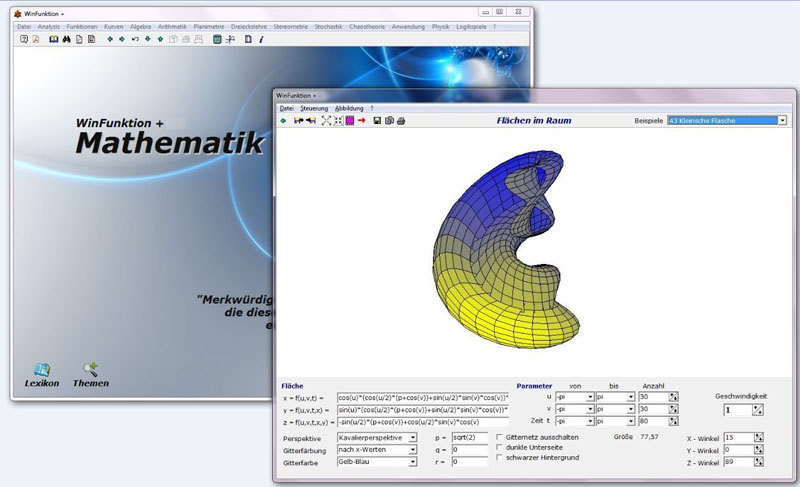This screenshot has height=487, width=800.
Task: Click the help question-mark icon in main WinFunktion toolbar
Action: pos(24,39)
